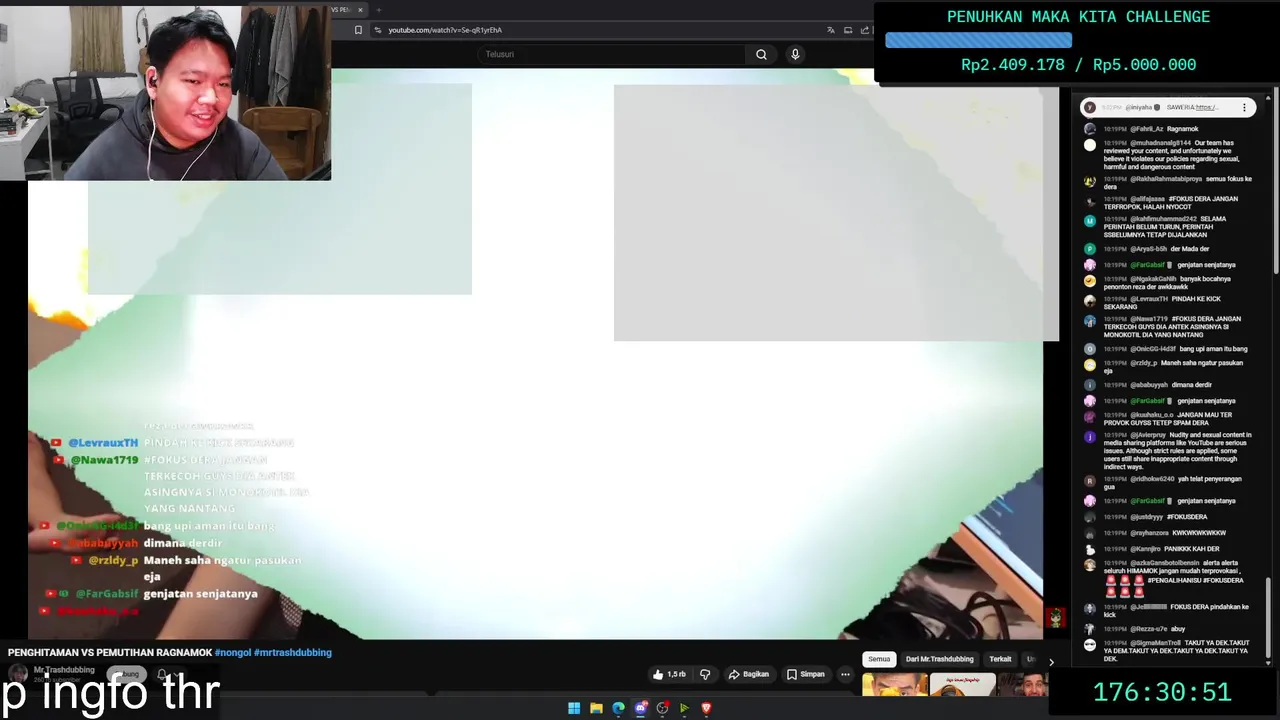Click @rayhanzora username in chat
This screenshot has width=1280, height=720.
(x=1150, y=533)
